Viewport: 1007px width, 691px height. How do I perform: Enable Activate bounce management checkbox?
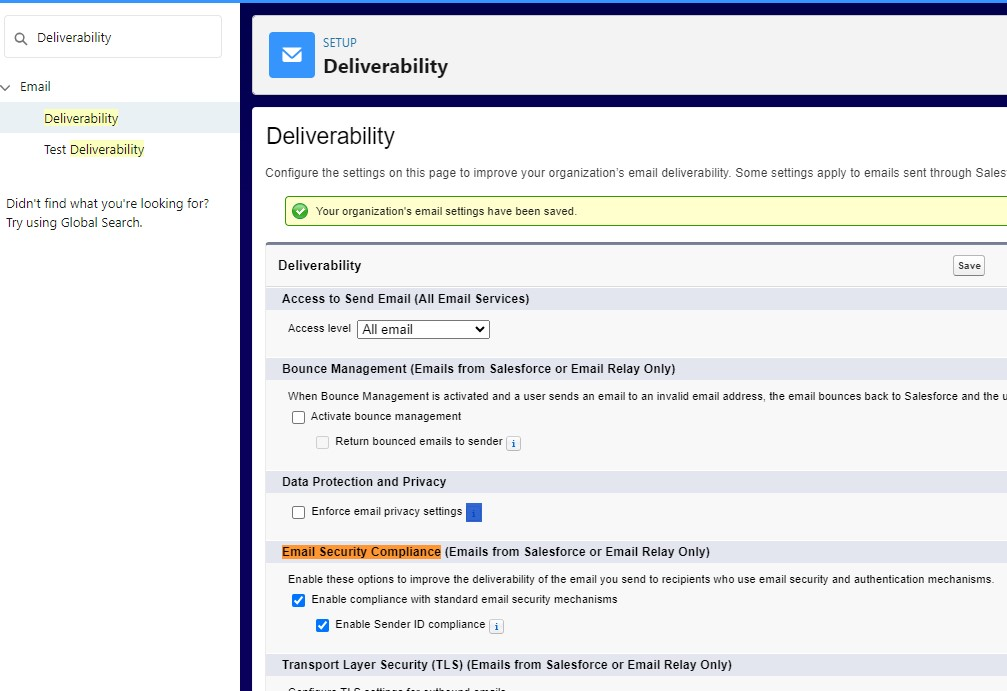298,417
